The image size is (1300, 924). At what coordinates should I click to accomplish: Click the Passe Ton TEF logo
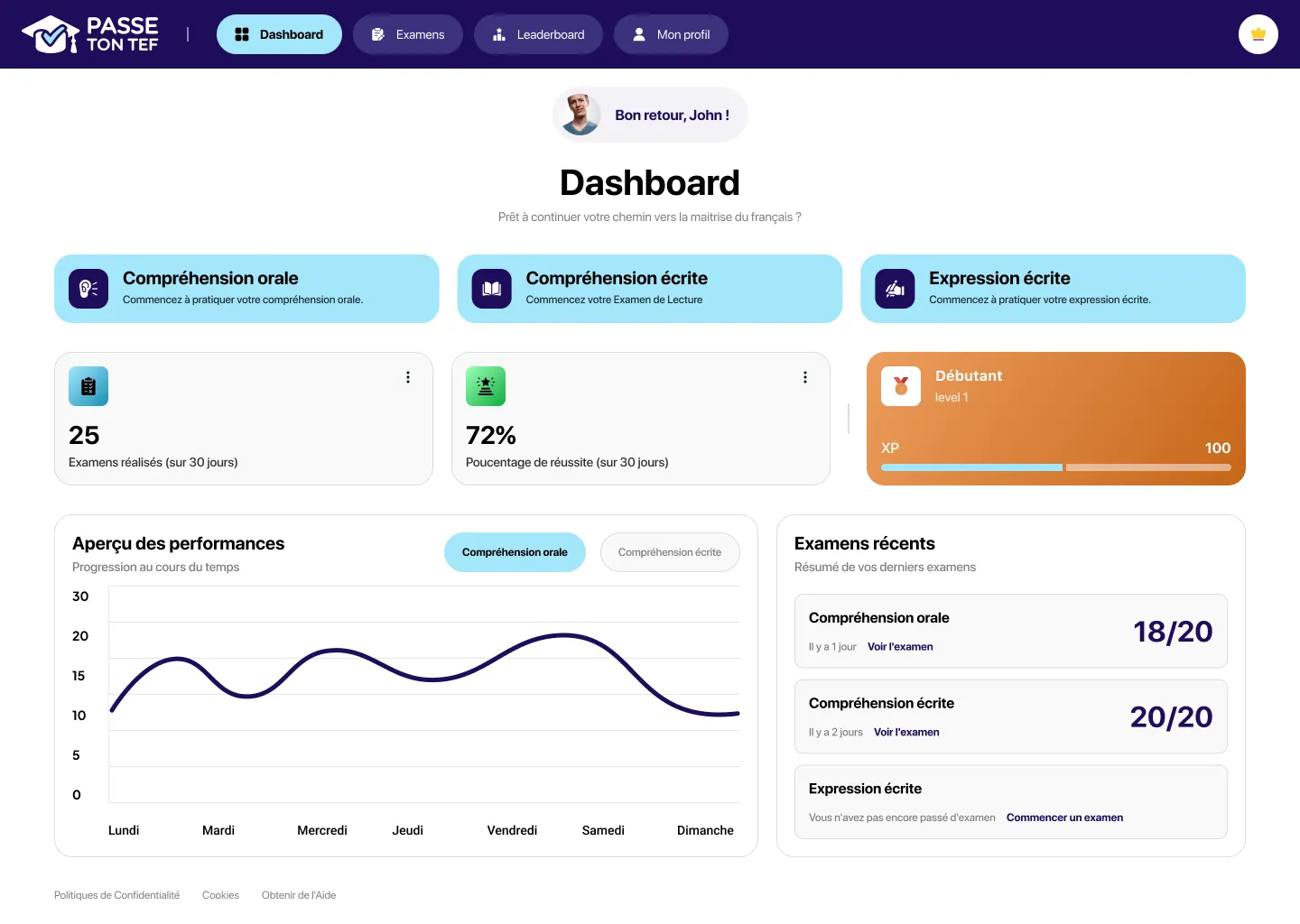click(x=89, y=34)
